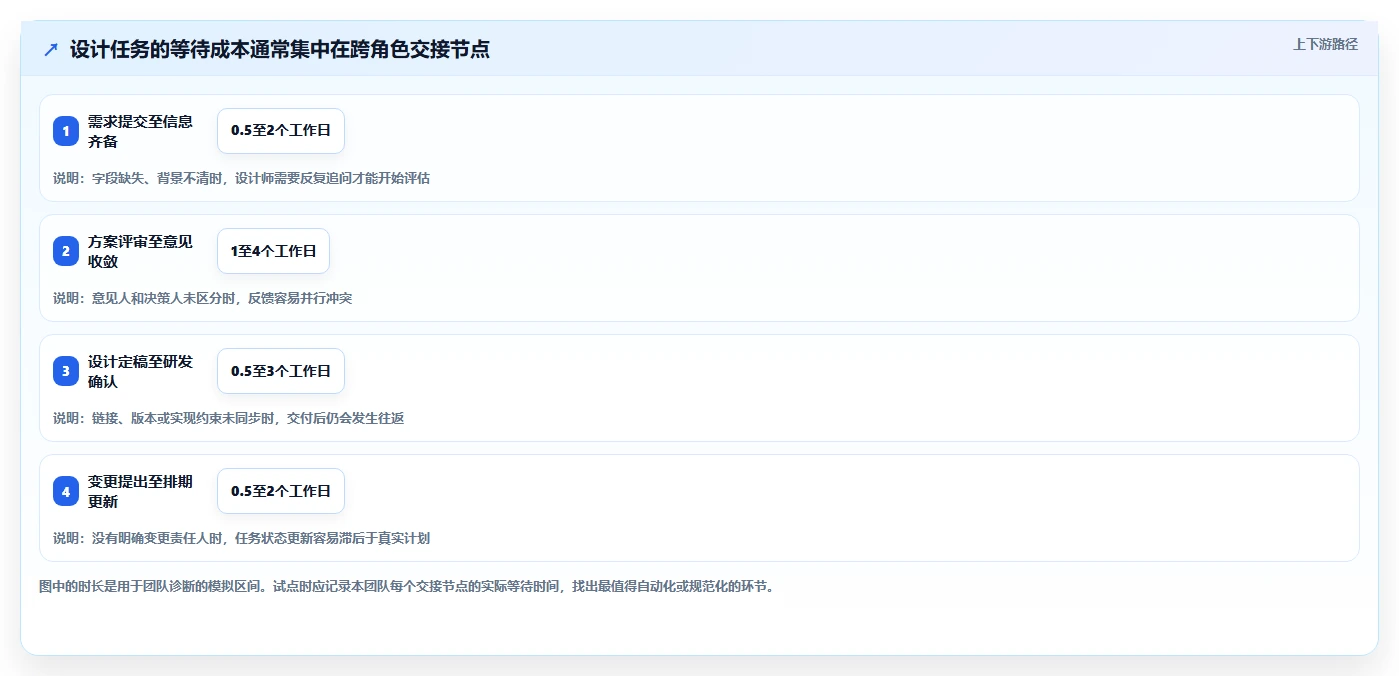This screenshot has height=676, width=1399.
Task: Click the note starting 说明：链接、版本或实现约束未同步时
Action: coord(228,418)
